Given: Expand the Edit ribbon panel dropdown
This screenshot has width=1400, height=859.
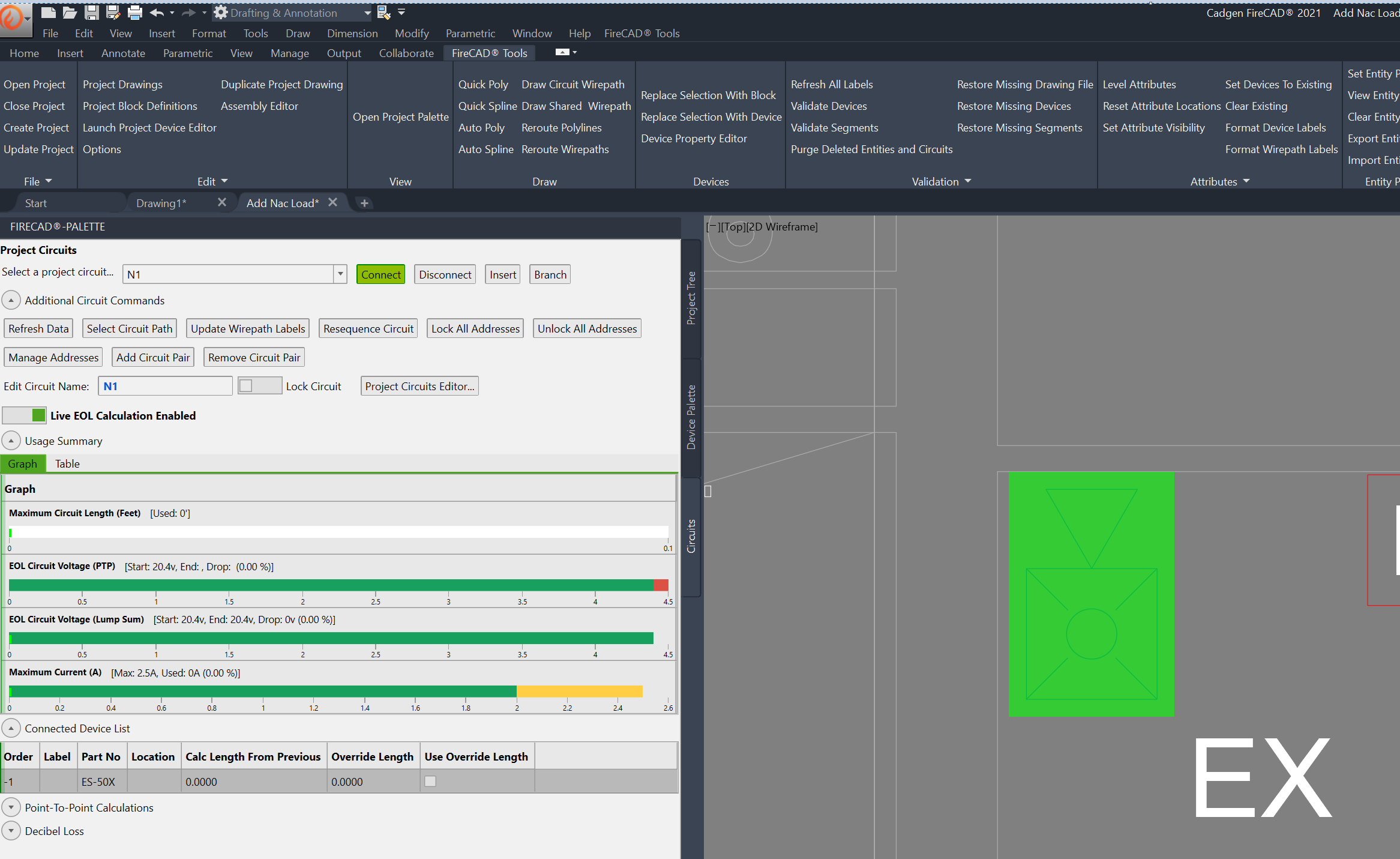Looking at the screenshot, I should click(224, 181).
